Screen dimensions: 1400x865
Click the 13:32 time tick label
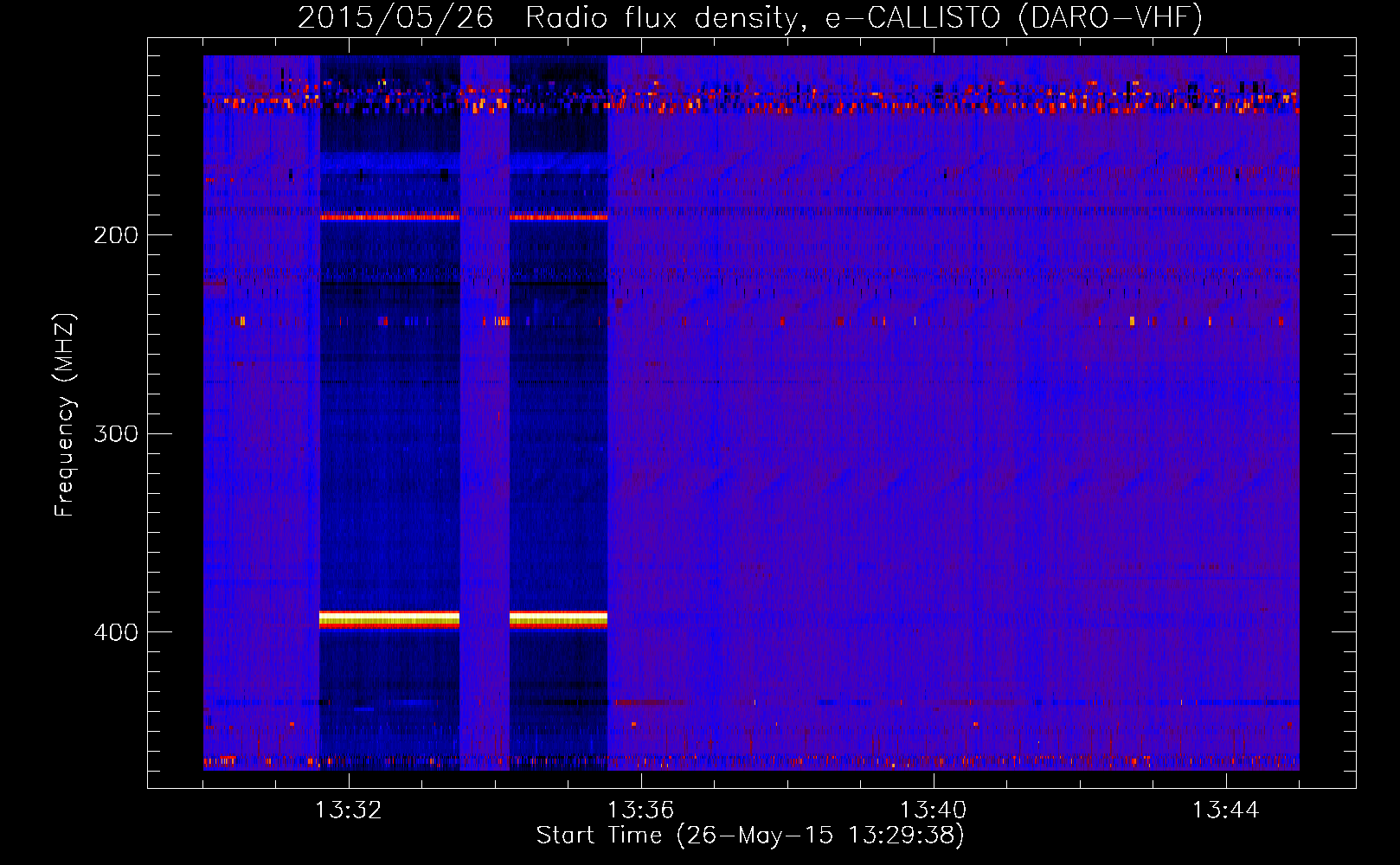[348, 811]
